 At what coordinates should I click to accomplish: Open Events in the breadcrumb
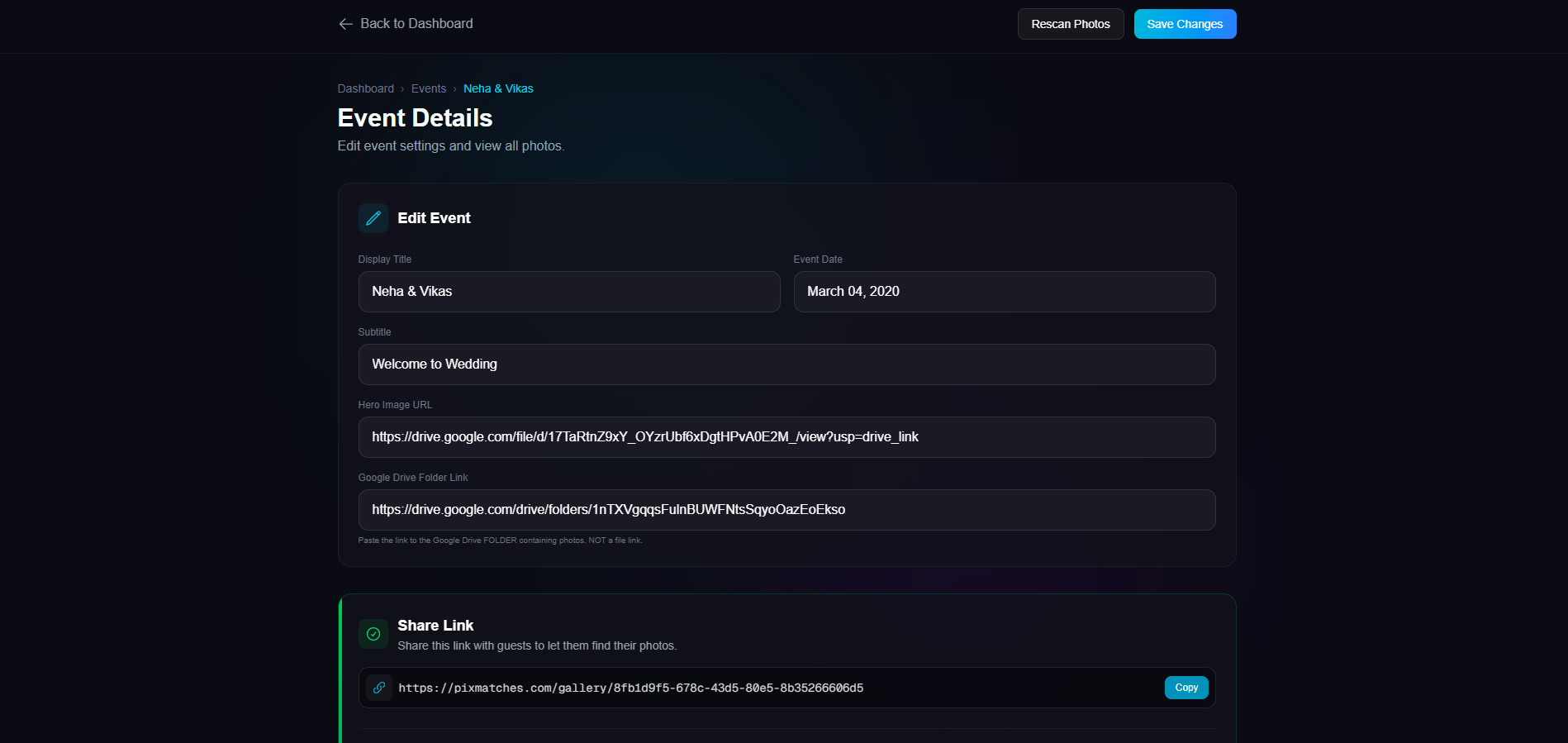click(429, 88)
